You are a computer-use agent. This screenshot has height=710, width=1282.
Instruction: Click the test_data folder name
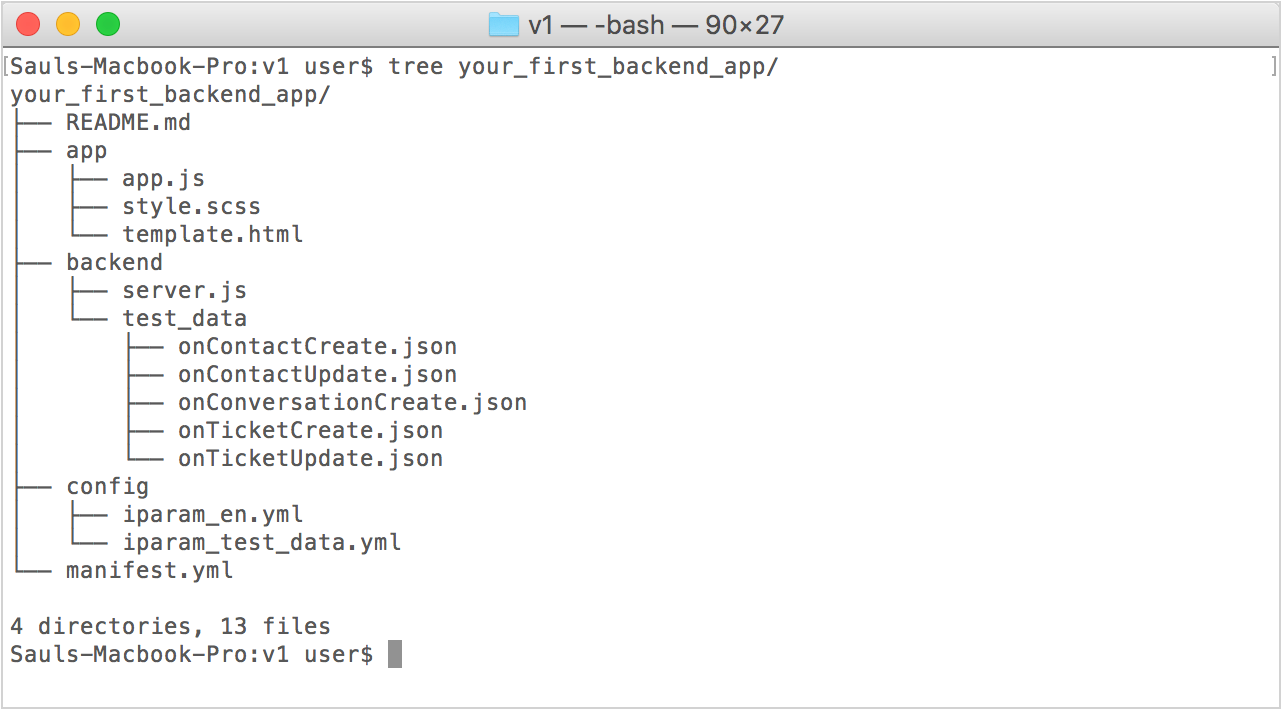coord(184,319)
